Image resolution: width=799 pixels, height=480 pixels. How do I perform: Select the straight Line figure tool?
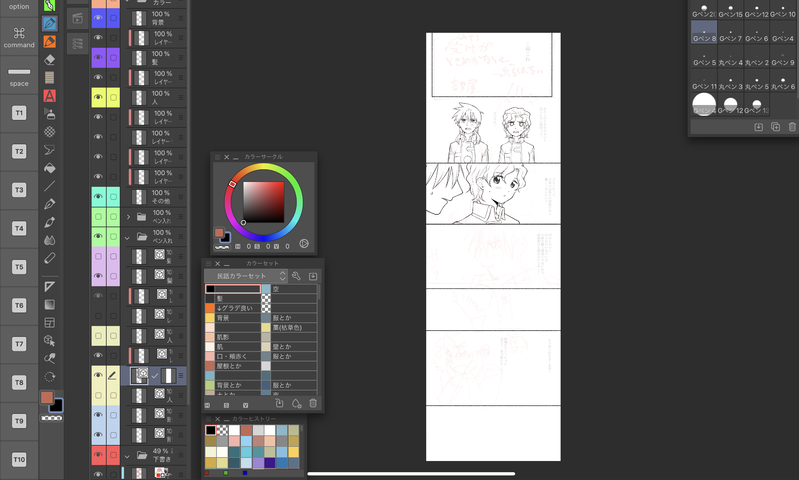pyautogui.click(x=49, y=186)
